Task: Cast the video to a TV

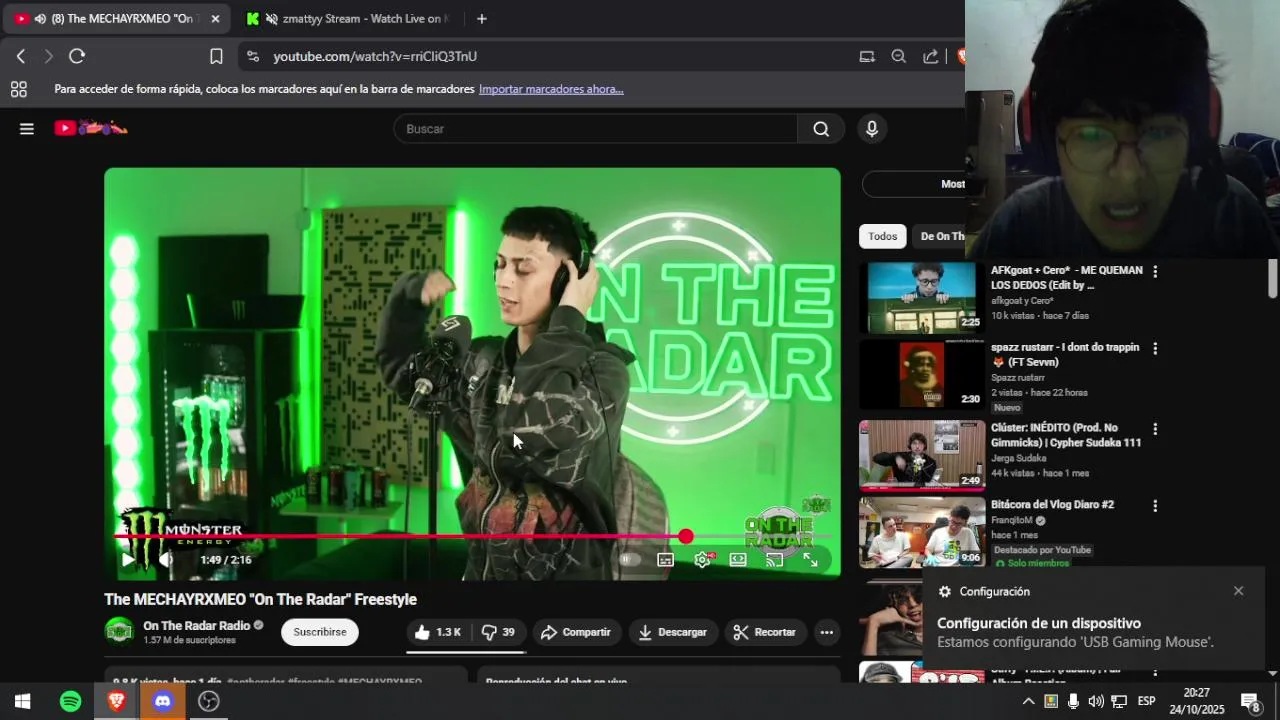Action: (x=774, y=560)
